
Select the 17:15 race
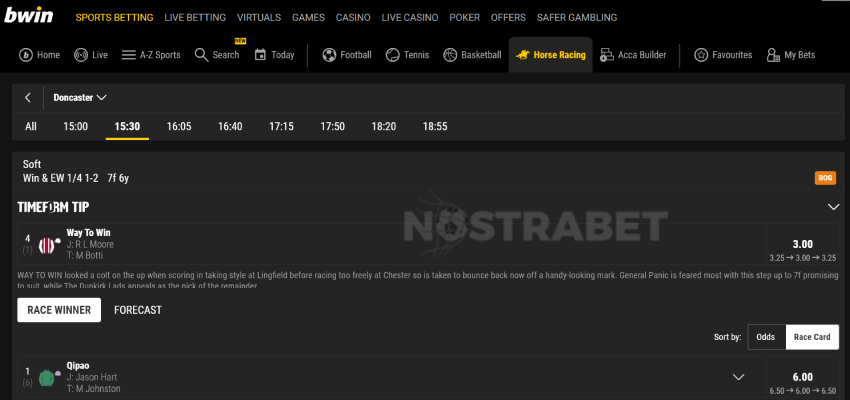281,127
